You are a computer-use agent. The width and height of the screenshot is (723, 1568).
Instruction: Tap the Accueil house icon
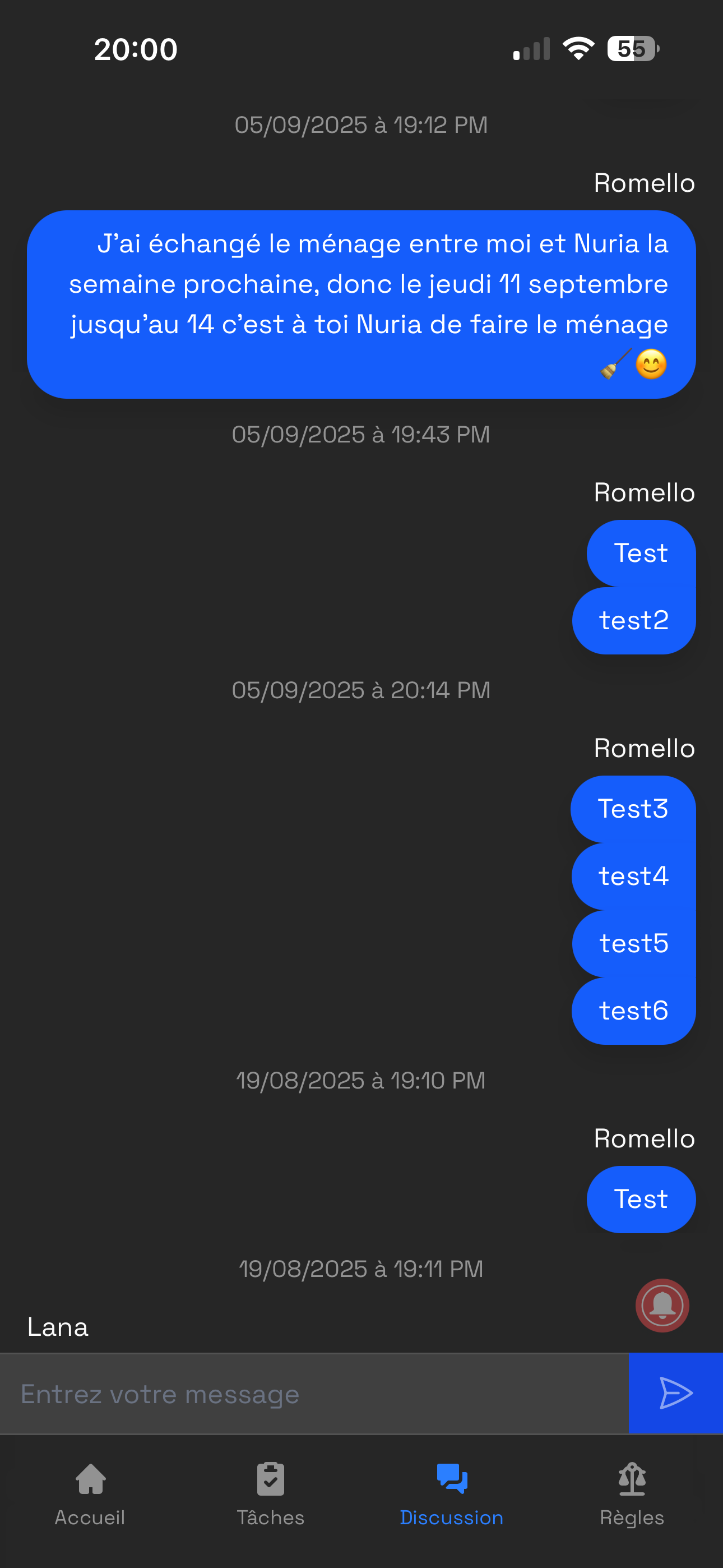tap(91, 1479)
